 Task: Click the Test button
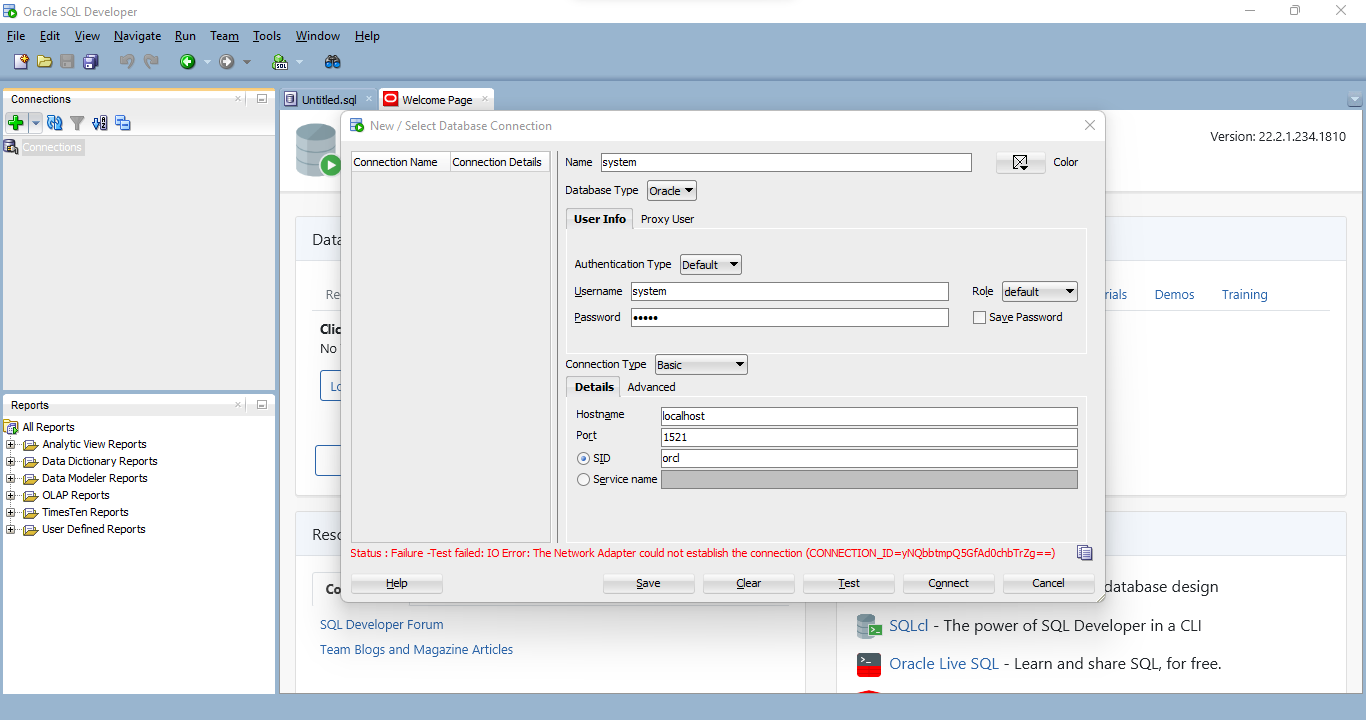coord(849,583)
